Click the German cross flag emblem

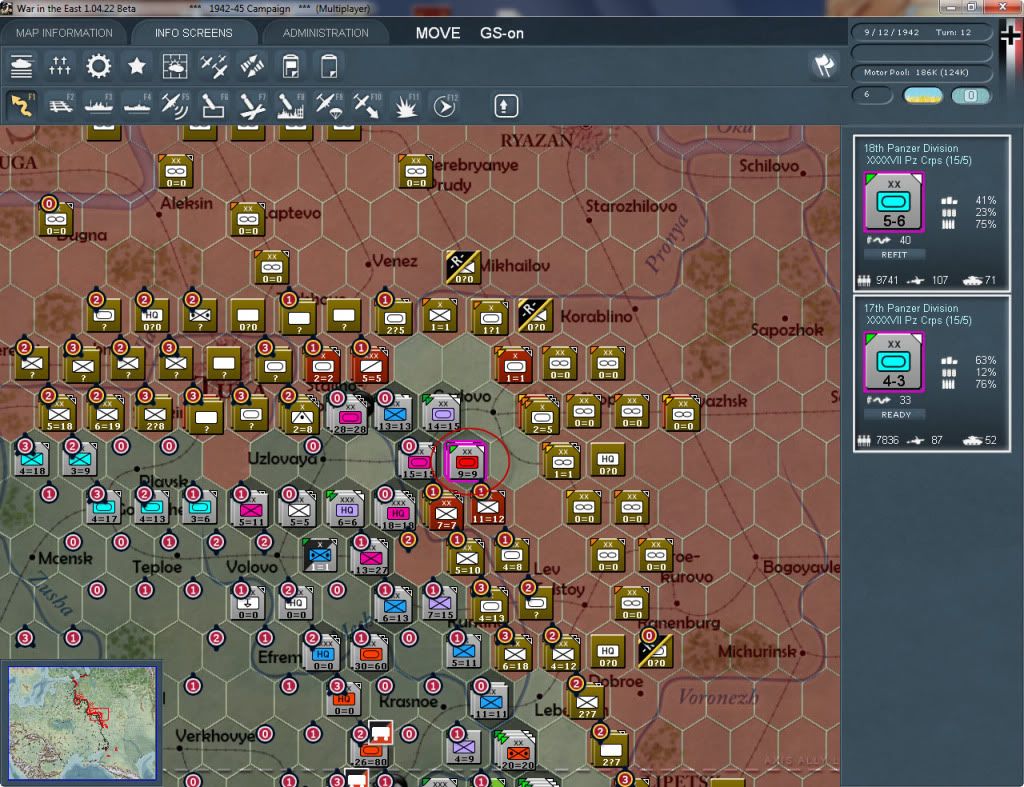tap(1010, 36)
